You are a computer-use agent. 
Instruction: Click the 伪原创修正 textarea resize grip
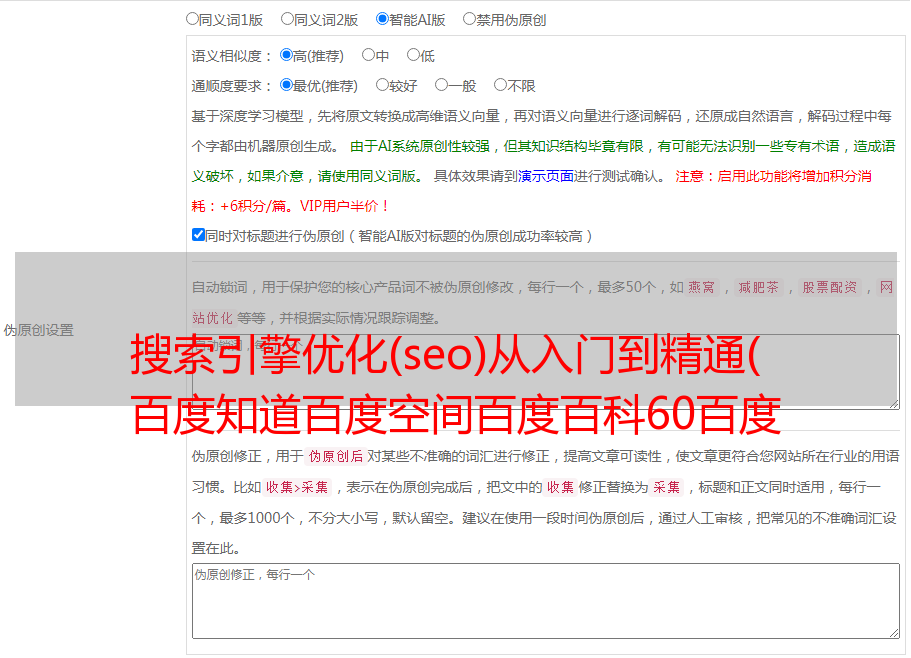coord(894,633)
